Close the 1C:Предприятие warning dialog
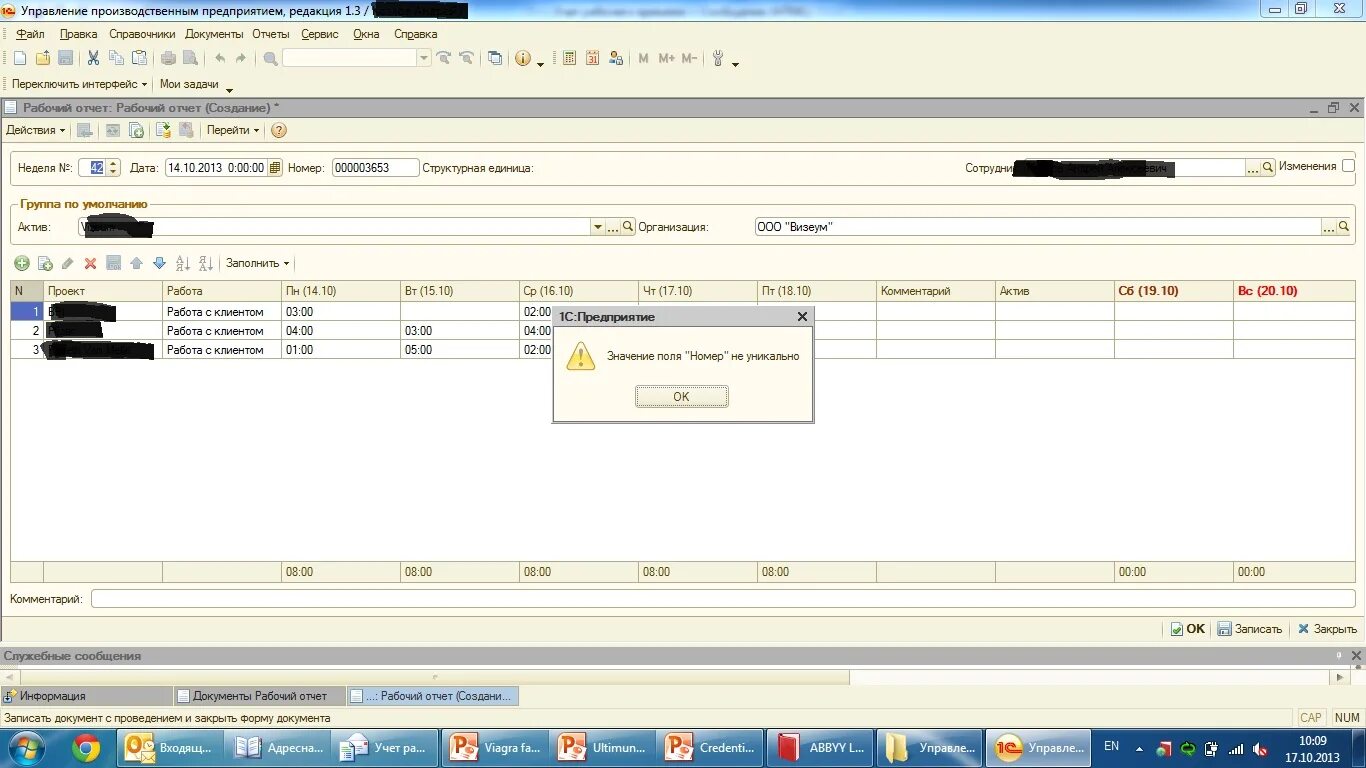Viewport: 1366px width, 768px height. coord(802,317)
